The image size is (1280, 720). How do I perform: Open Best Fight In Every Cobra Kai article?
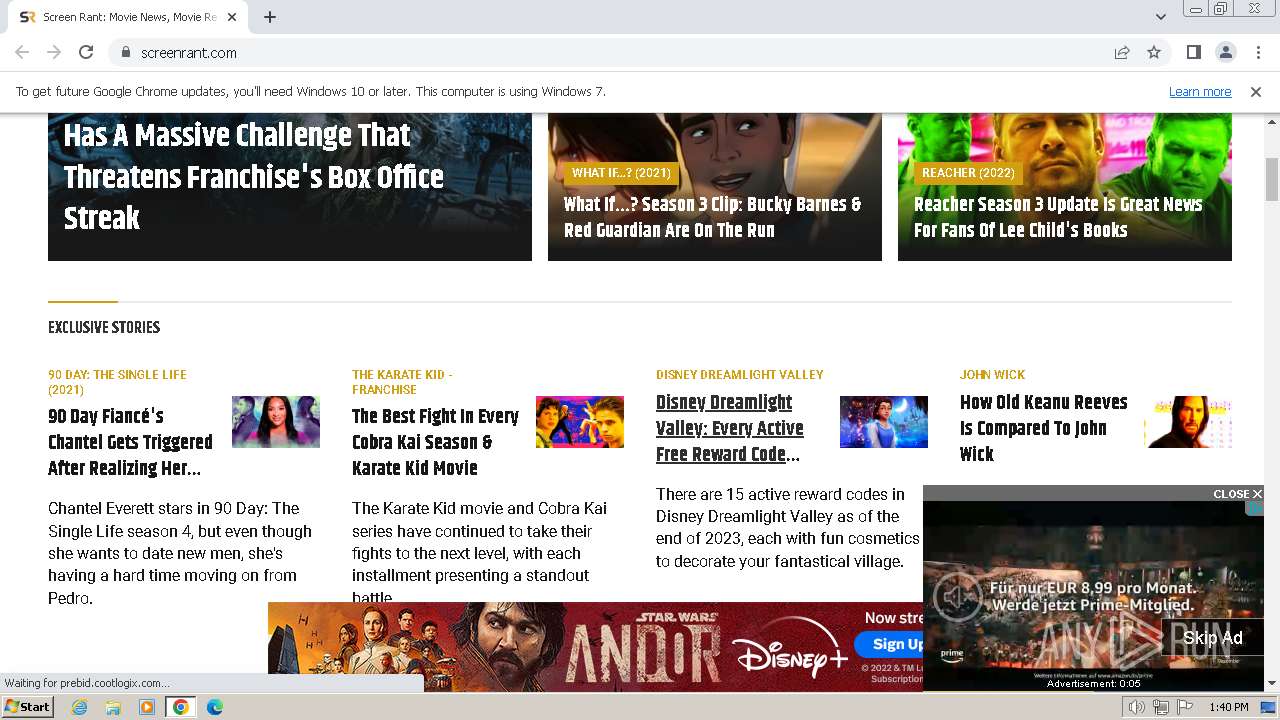[435, 442]
